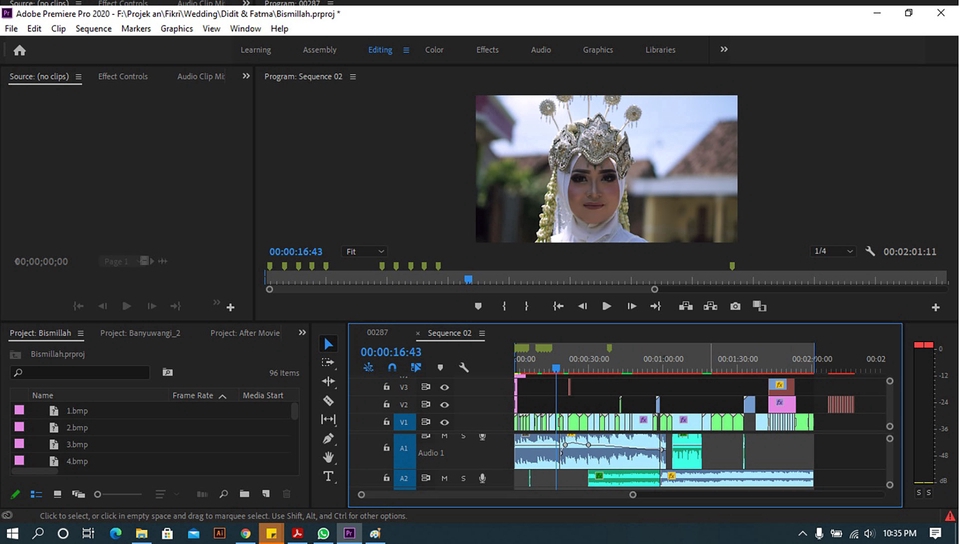Open Program: Sequence 02 panel menu

(353, 76)
